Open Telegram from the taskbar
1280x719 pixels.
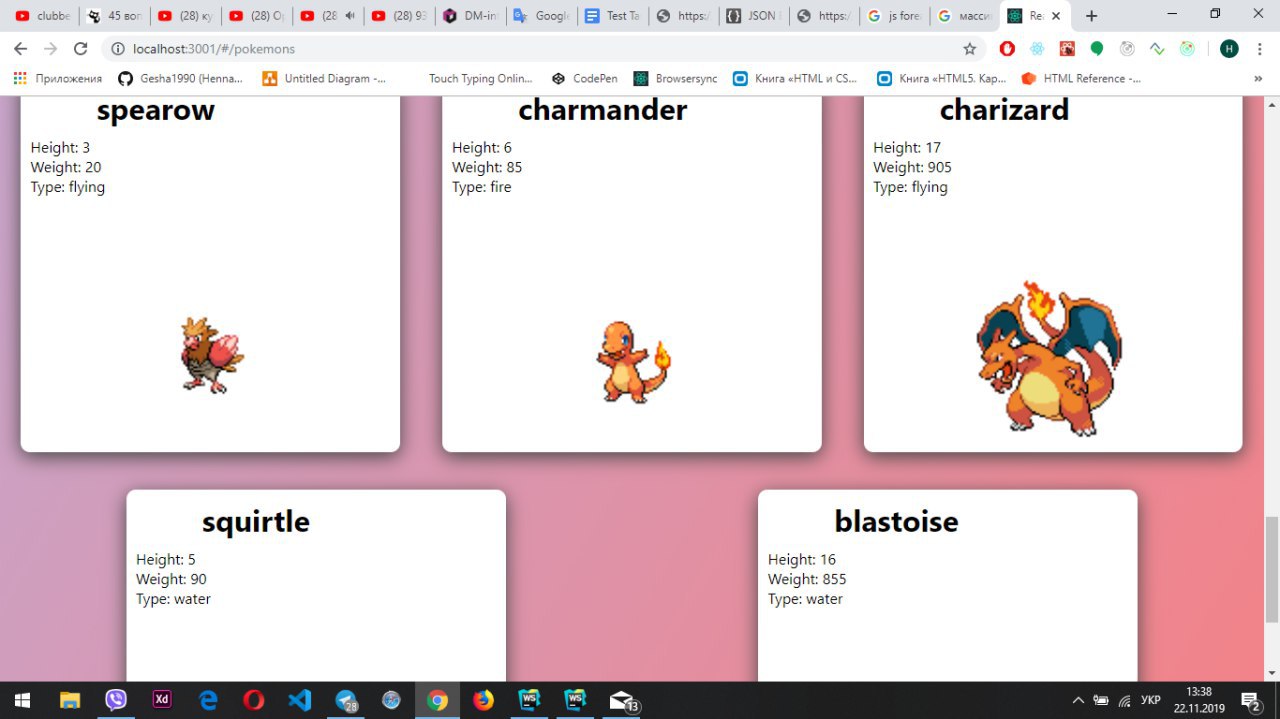pos(346,700)
